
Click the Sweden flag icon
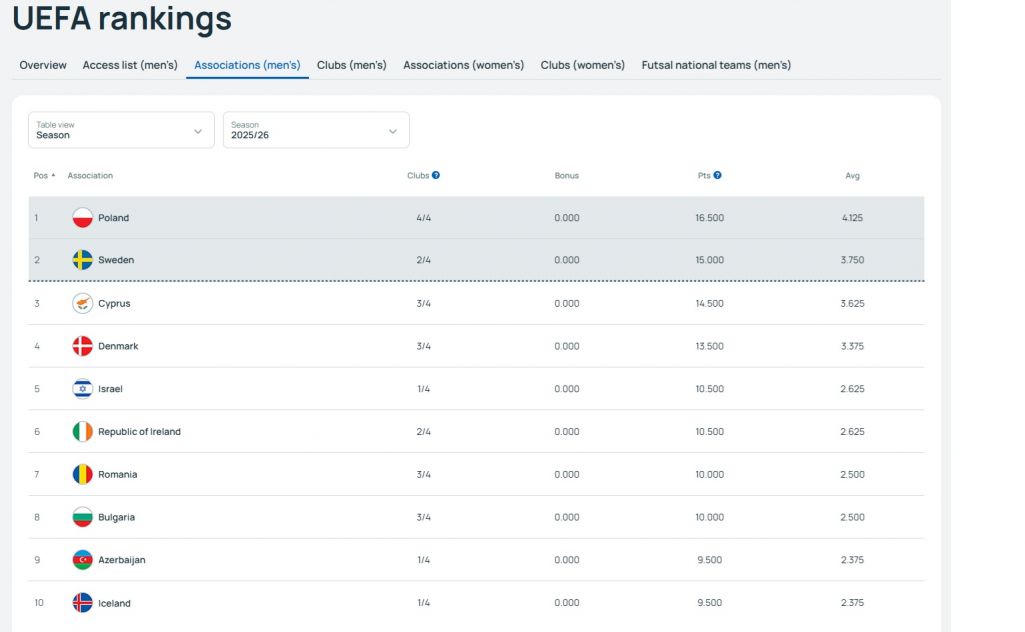click(x=82, y=259)
